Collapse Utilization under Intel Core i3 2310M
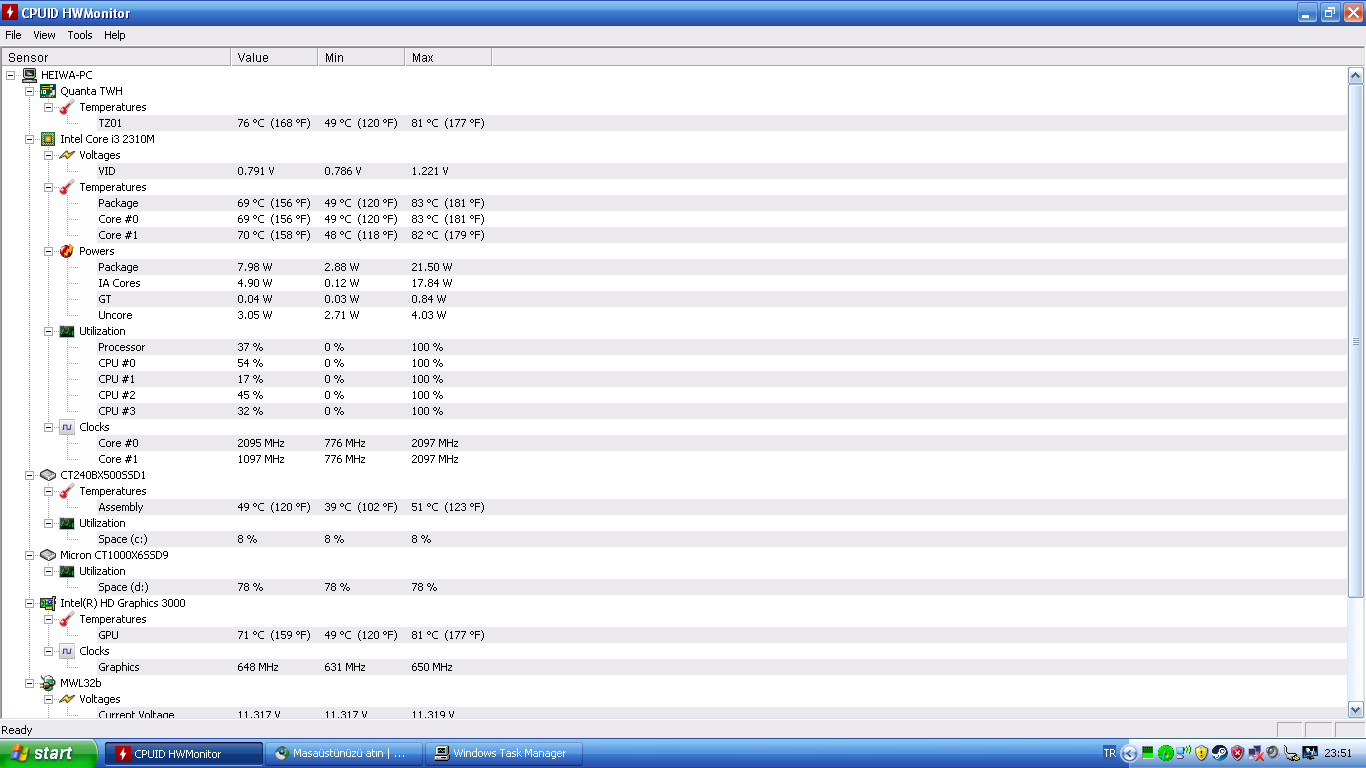The height and width of the screenshot is (768, 1366). click(49, 331)
